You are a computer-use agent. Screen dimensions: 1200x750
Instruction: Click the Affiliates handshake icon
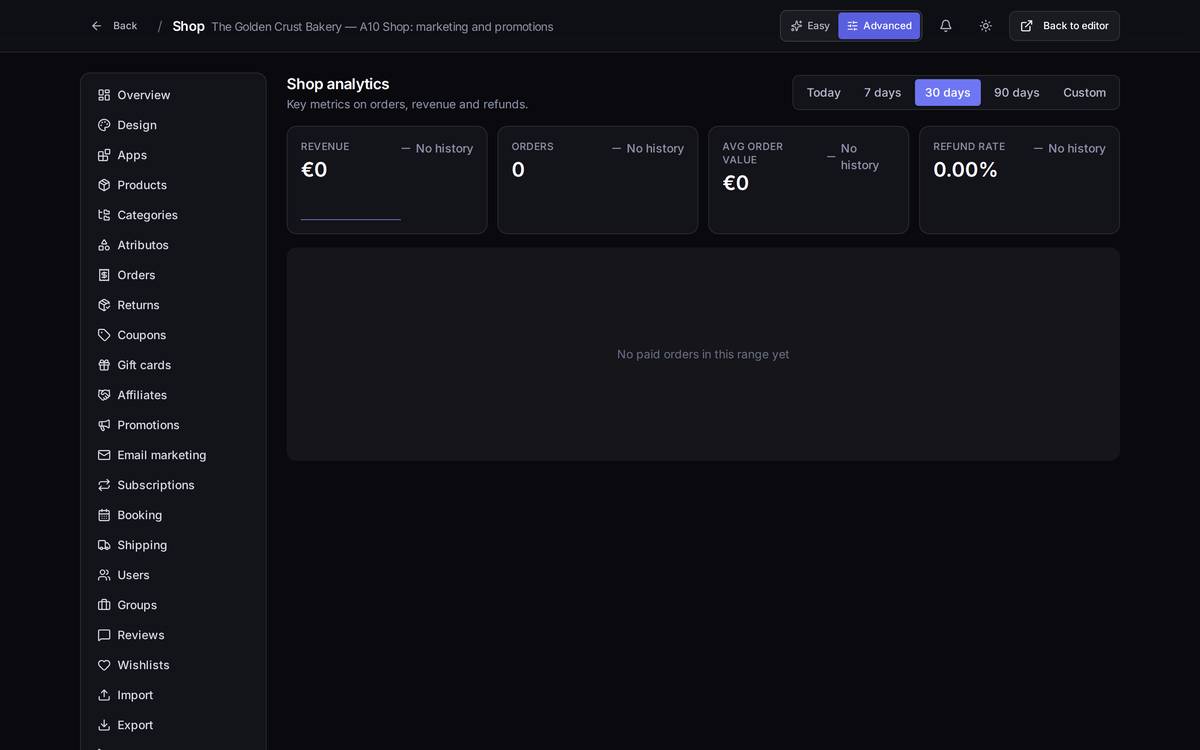104,395
